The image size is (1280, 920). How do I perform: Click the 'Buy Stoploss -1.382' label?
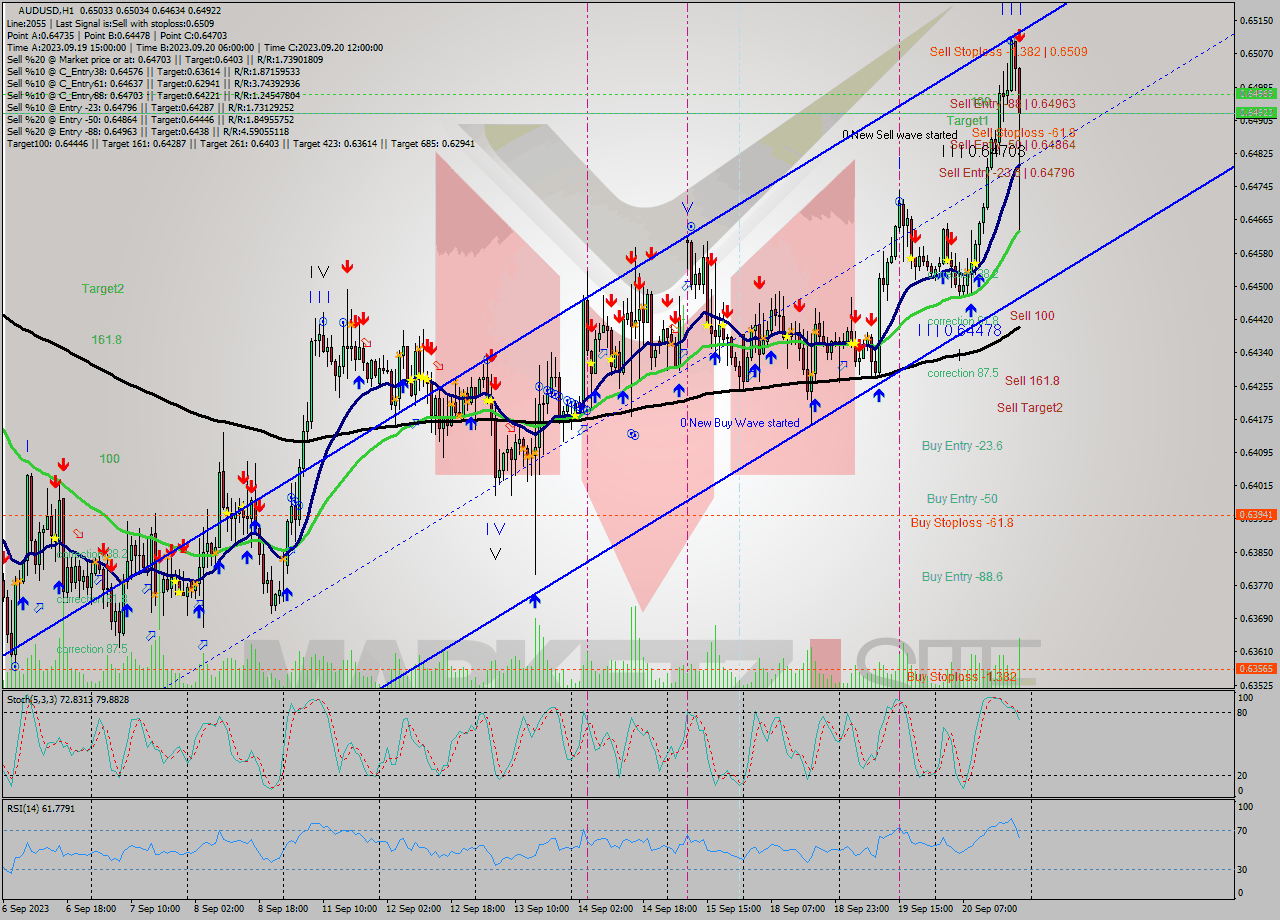click(x=961, y=677)
